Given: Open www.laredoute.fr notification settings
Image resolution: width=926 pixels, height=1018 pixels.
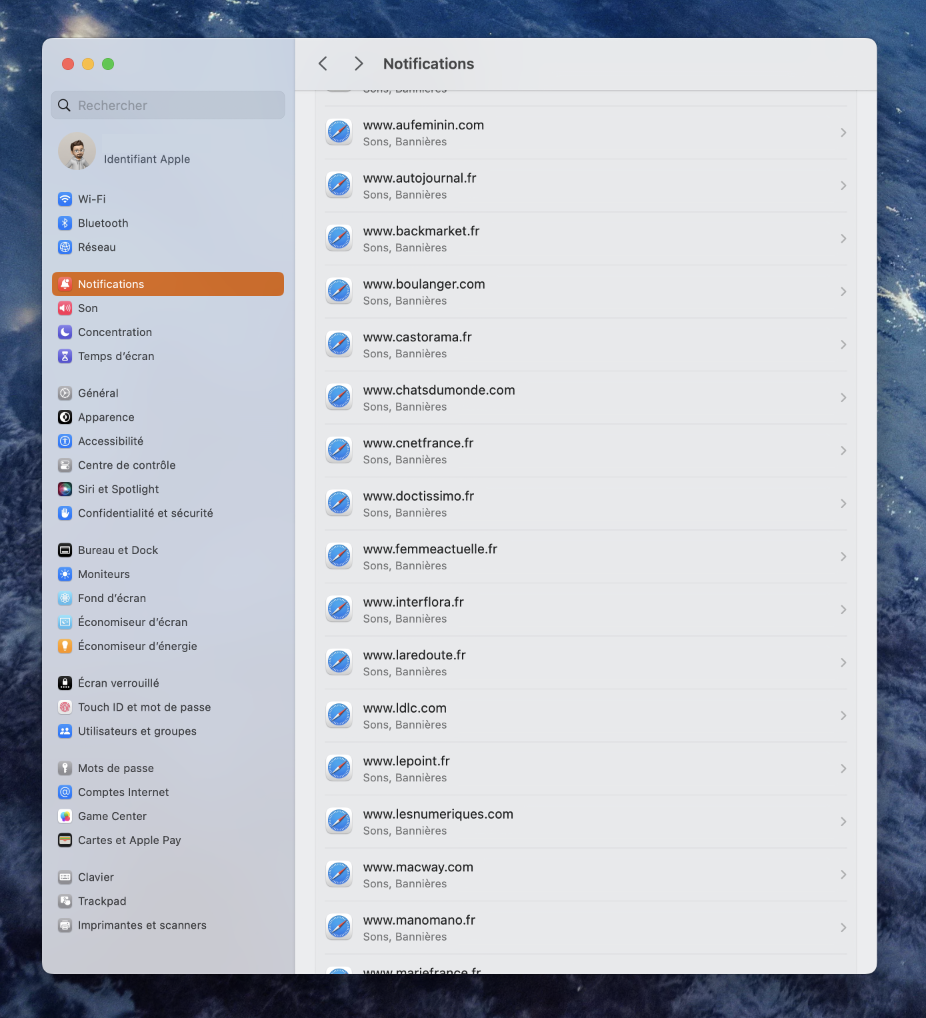Looking at the screenshot, I should (586, 663).
